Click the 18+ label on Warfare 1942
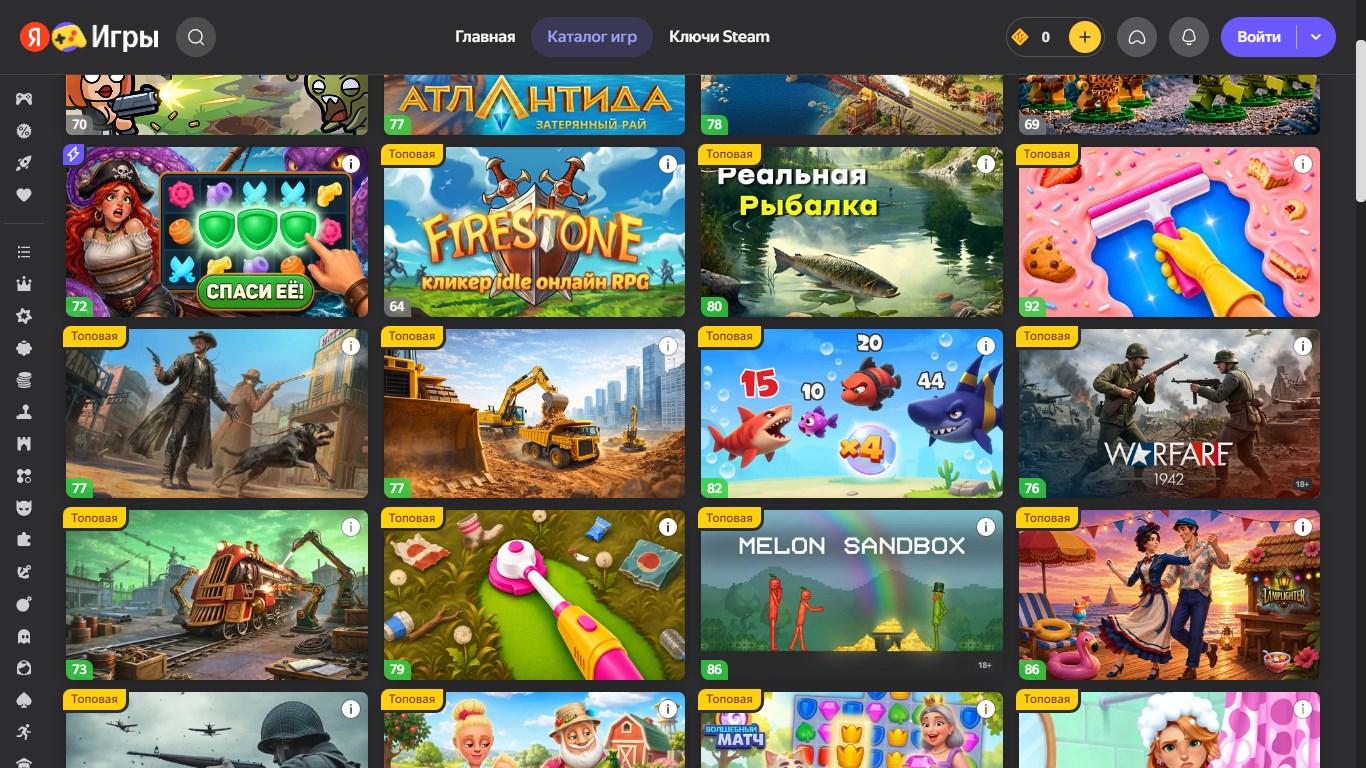This screenshot has width=1366, height=768. pyautogui.click(x=1302, y=484)
